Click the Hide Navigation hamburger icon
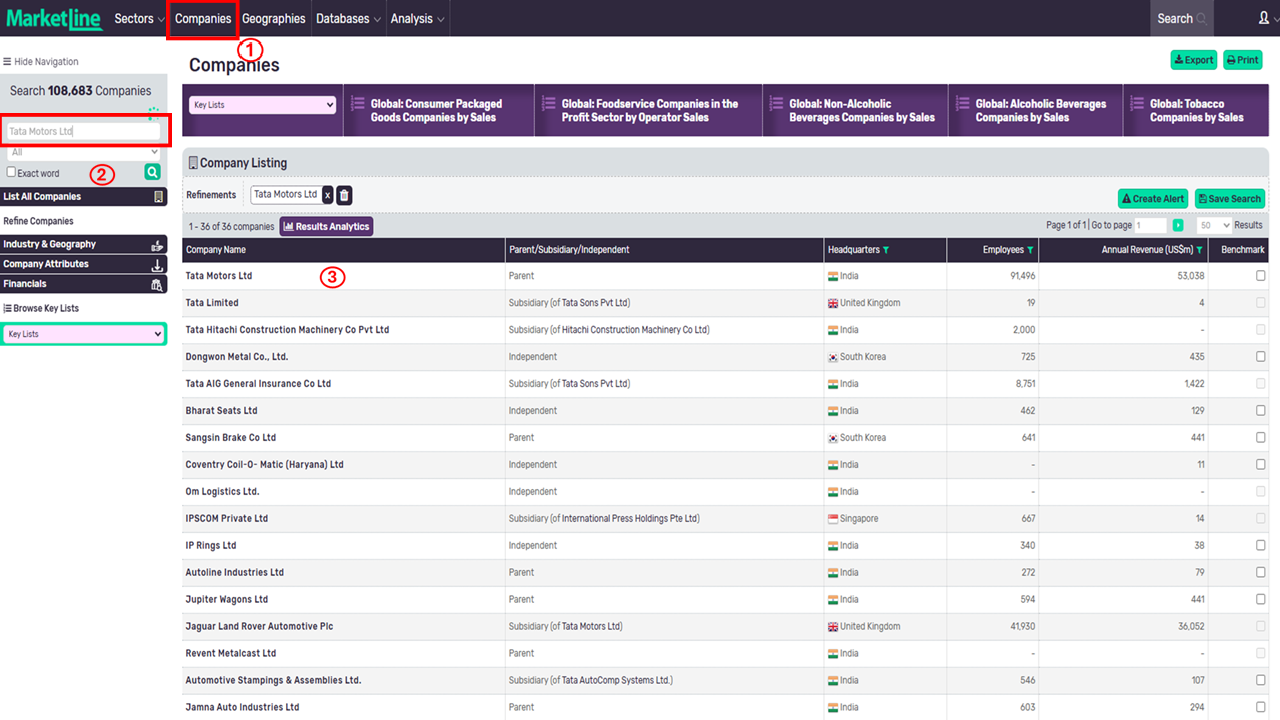Image resolution: width=1280 pixels, height=720 pixels. point(7,62)
